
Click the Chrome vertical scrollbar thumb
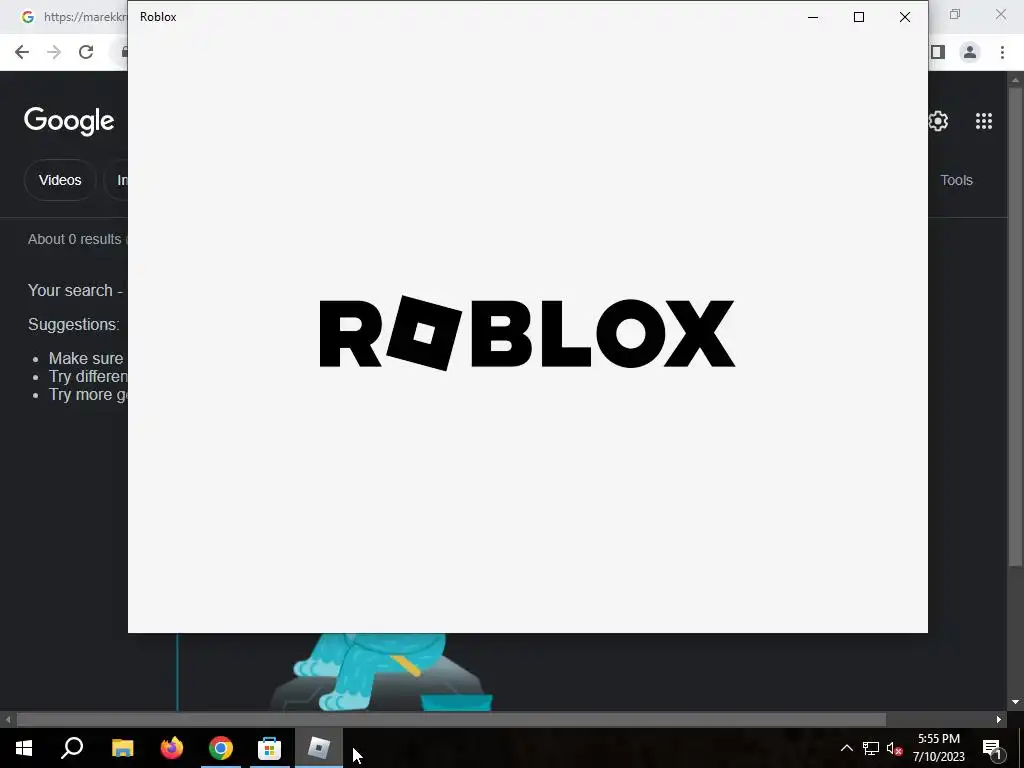(x=1015, y=327)
